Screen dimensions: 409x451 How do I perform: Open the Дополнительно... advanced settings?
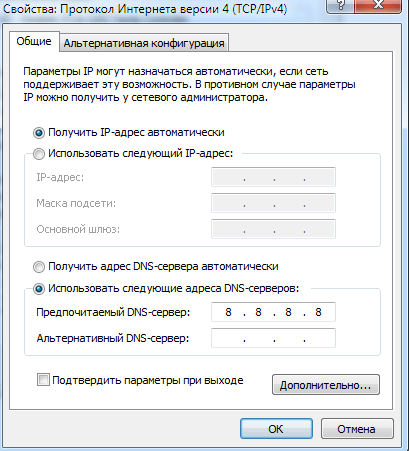pyautogui.click(x=326, y=385)
